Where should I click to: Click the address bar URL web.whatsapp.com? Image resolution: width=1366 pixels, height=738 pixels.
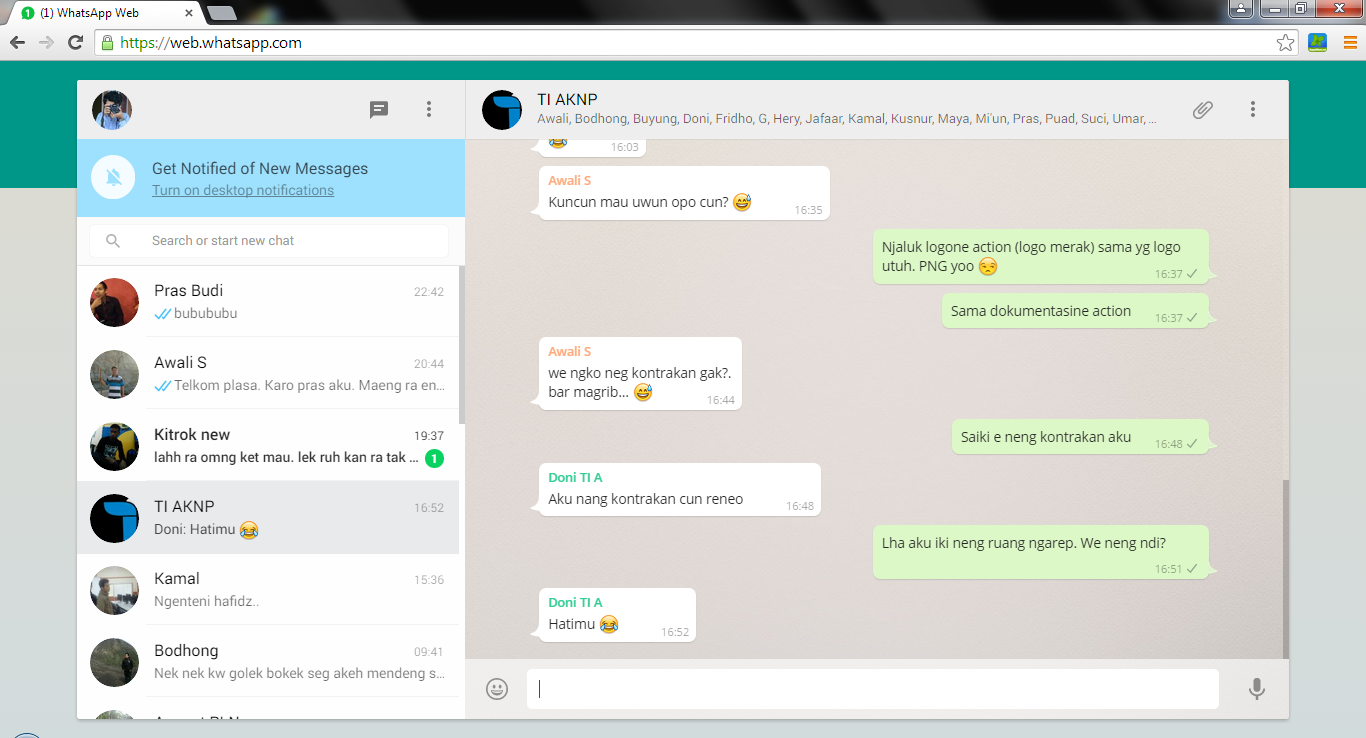[x=211, y=43]
